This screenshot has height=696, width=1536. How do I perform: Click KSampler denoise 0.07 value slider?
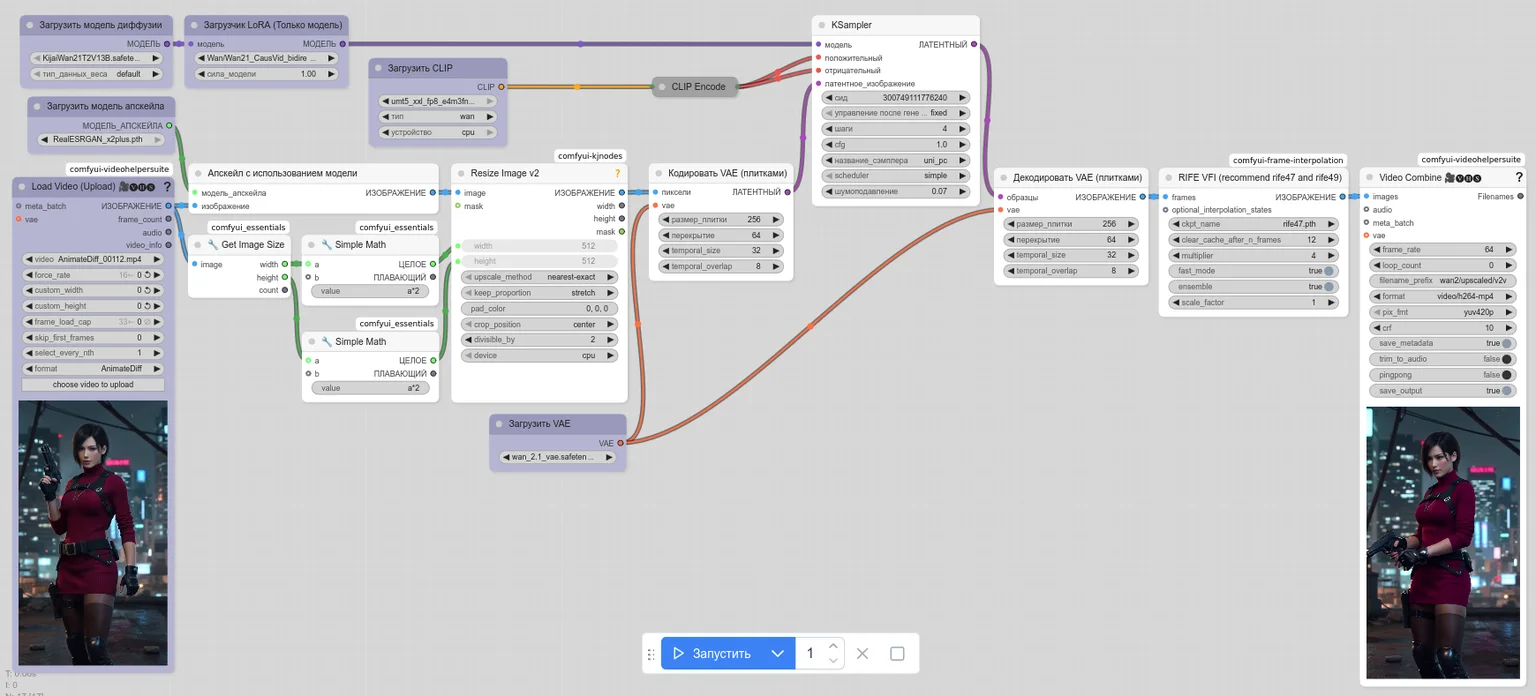pos(895,191)
